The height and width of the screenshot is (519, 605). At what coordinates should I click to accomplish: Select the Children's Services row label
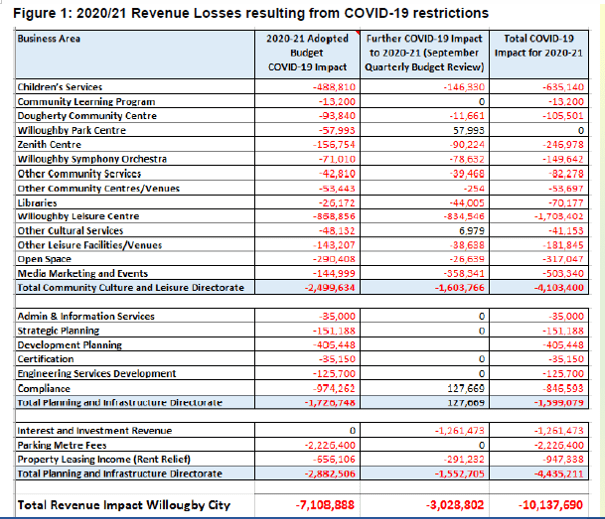[x=61, y=88]
